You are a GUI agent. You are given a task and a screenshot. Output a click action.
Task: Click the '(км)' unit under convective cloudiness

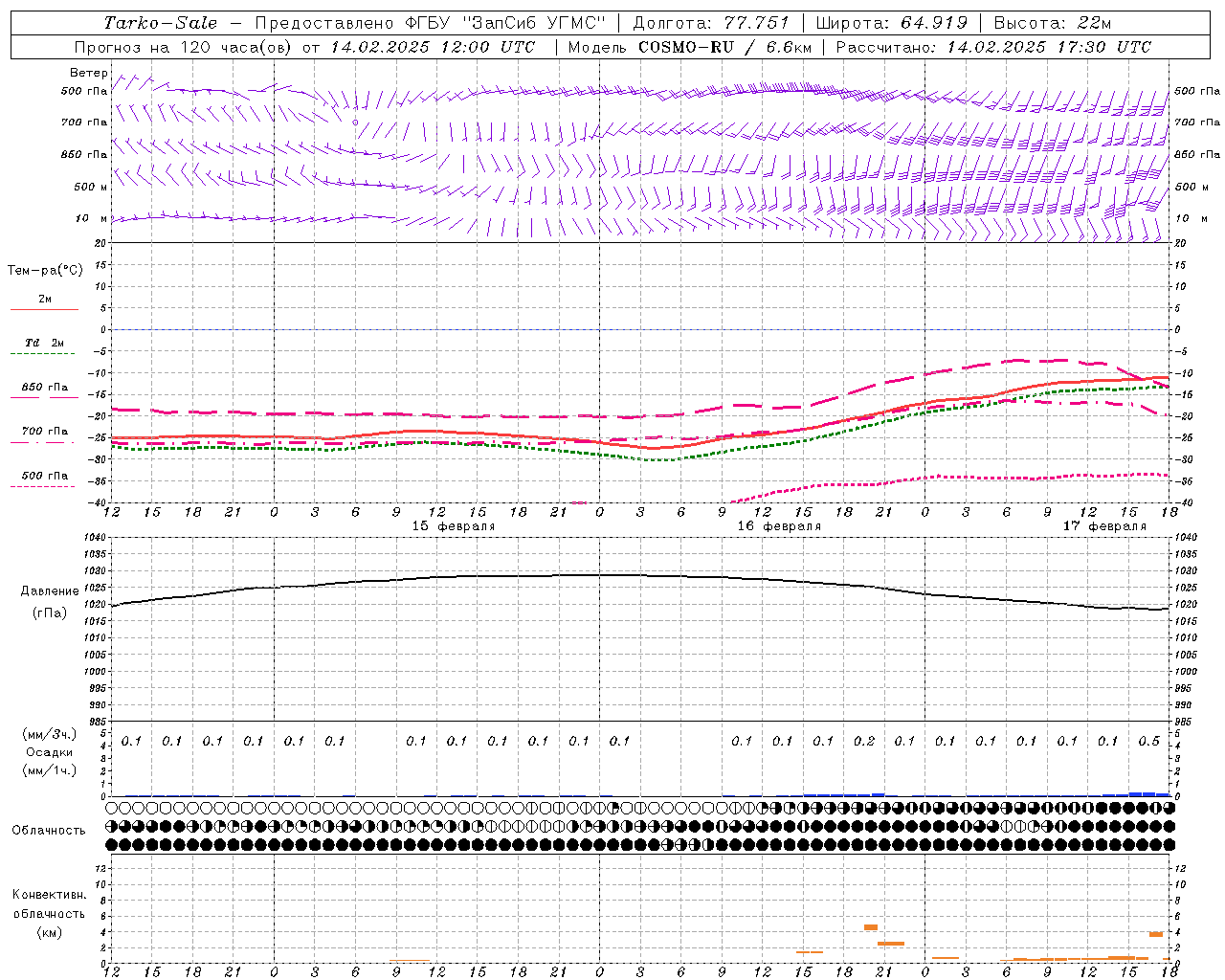pyautogui.click(x=49, y=932)
